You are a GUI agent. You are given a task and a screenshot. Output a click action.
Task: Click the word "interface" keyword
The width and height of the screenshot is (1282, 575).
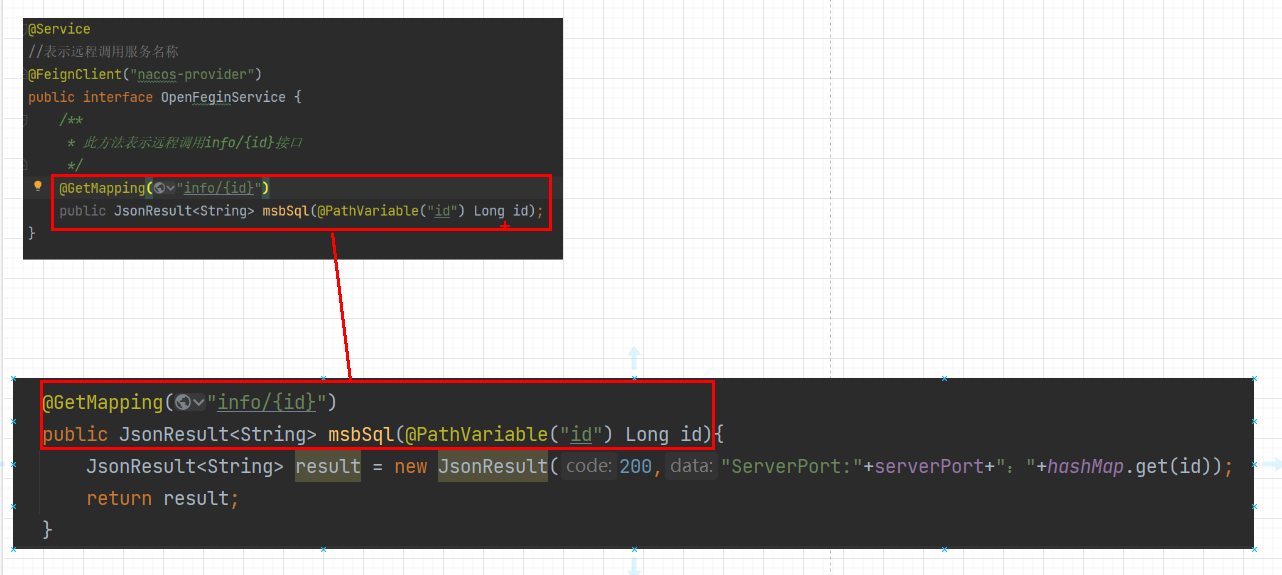tap(118, 97)
